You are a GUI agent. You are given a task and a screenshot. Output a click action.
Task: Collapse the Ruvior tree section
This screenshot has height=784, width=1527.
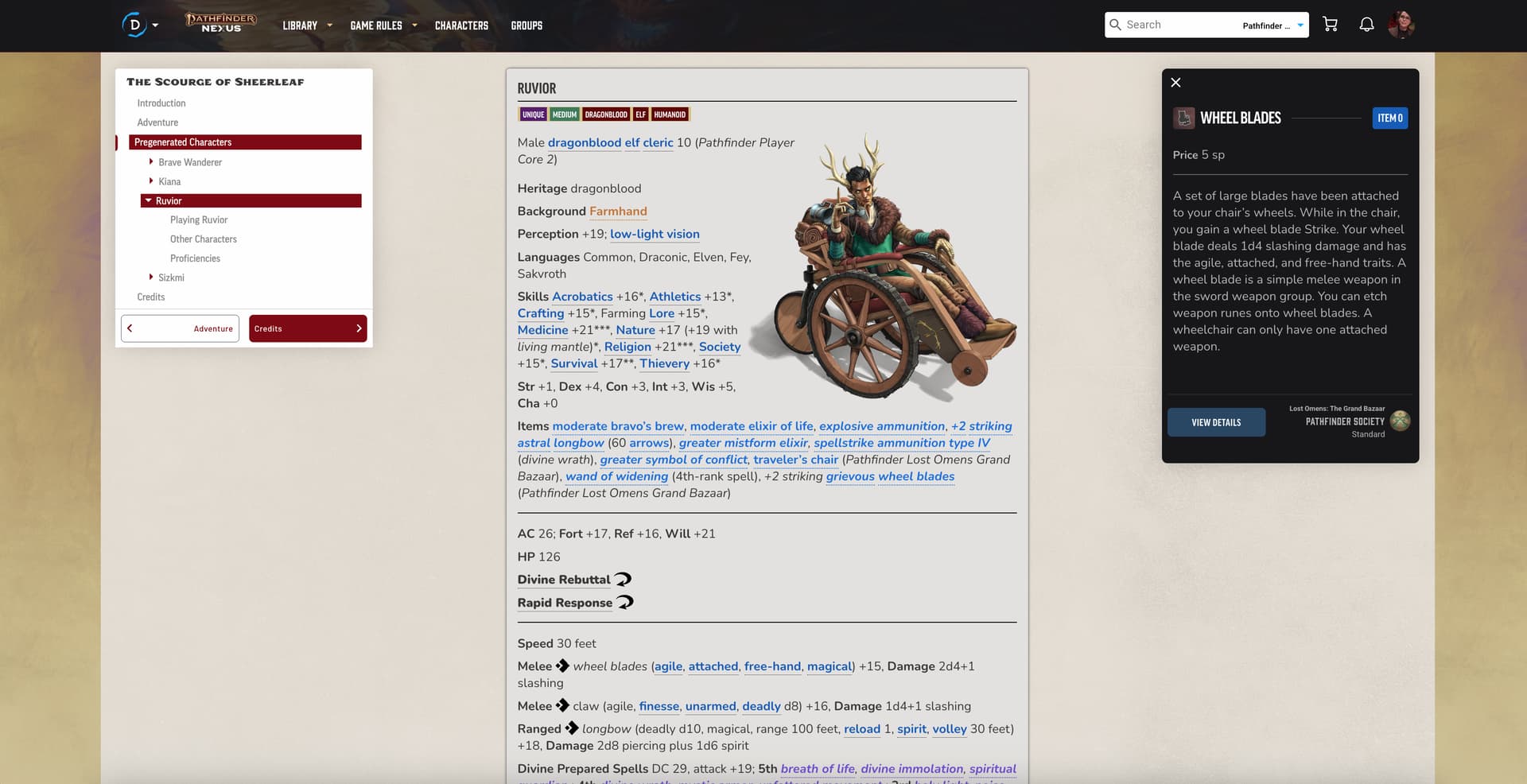pyautogui.click(x=148, y=200)
